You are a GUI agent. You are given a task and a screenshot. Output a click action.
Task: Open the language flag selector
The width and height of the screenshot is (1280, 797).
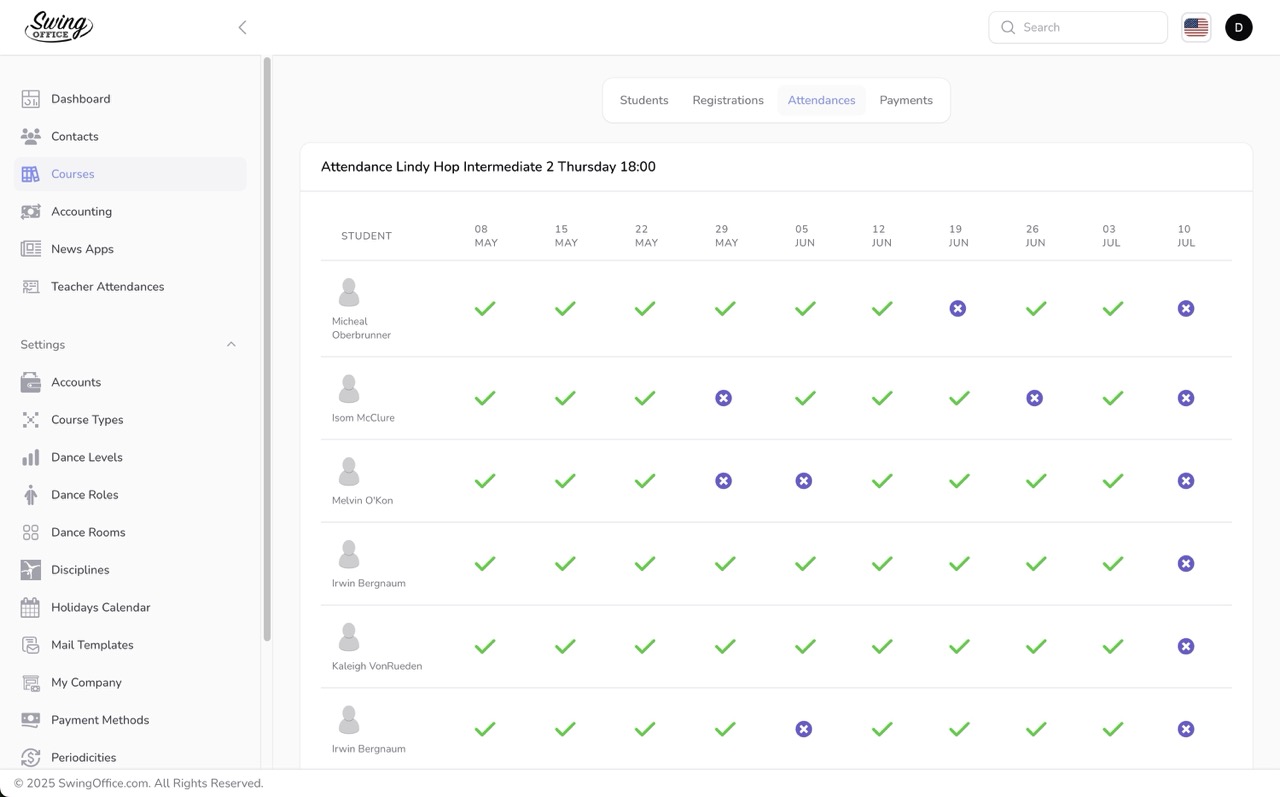coord(1196,27)
